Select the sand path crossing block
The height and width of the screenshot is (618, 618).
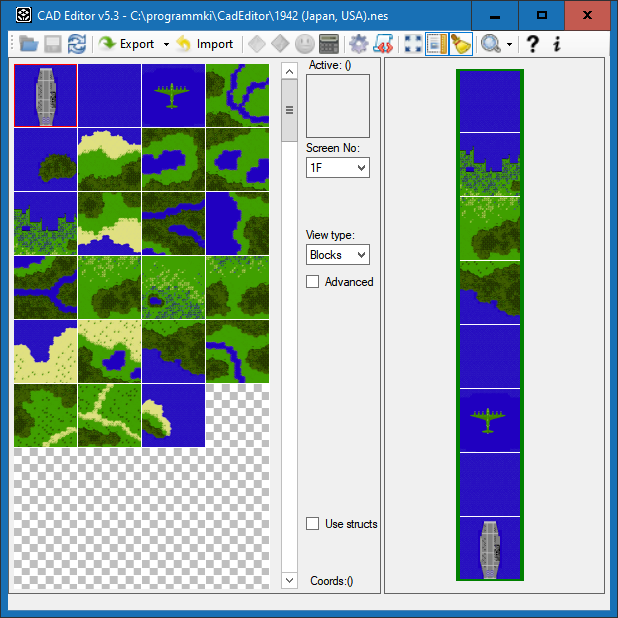[110, 415]
